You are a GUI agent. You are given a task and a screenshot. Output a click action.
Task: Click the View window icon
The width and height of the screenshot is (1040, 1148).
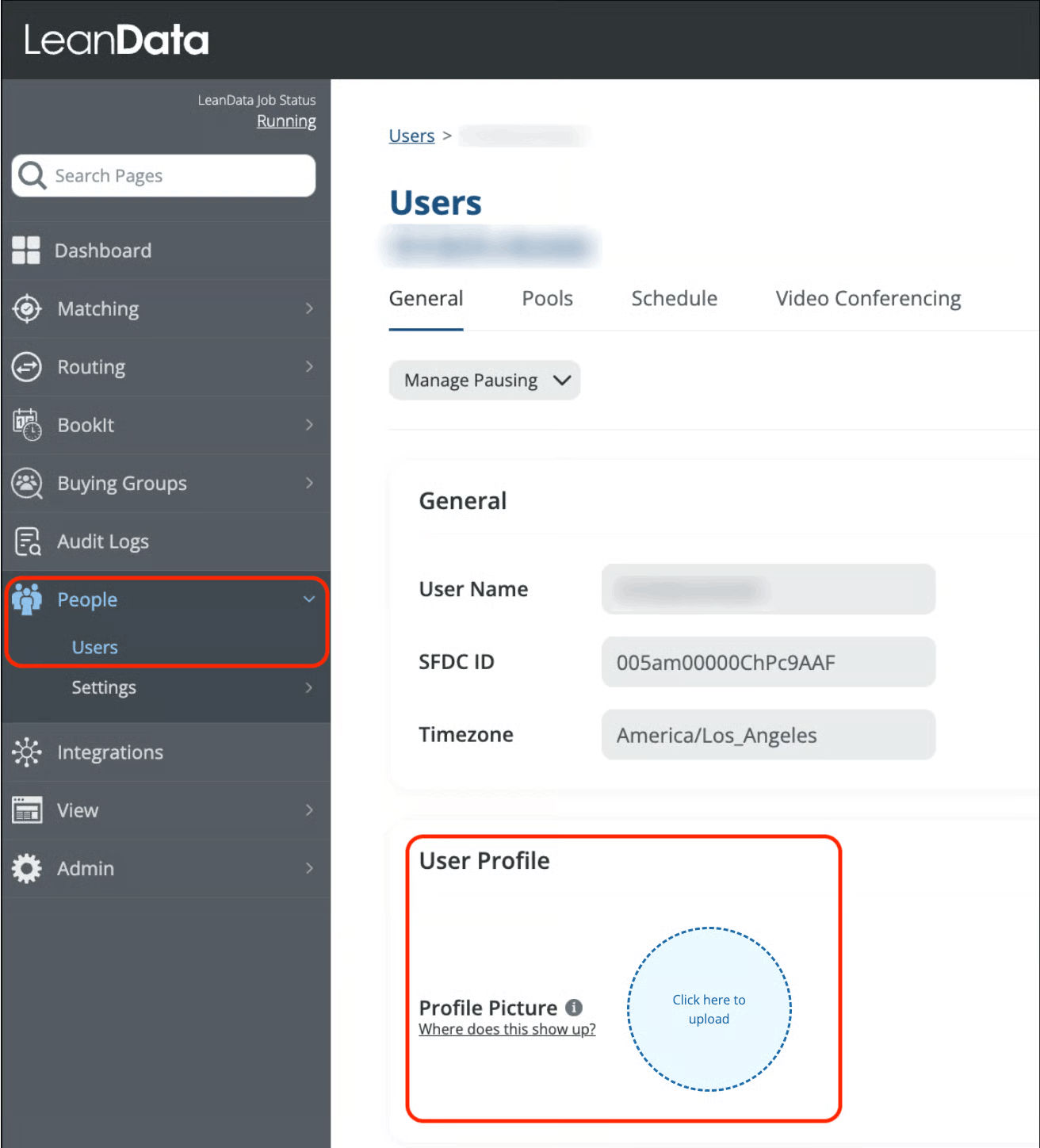point(27,810)
